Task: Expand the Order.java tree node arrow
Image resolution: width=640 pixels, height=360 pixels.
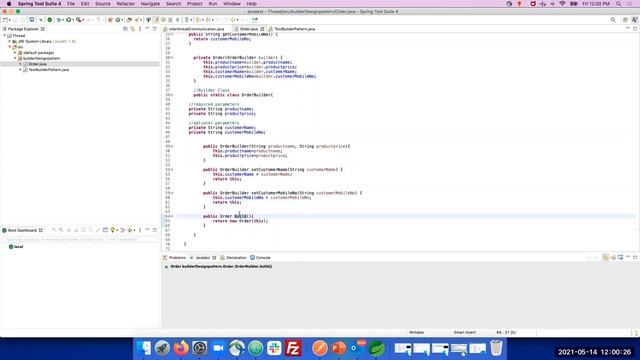Action: (x=20, y=64)
